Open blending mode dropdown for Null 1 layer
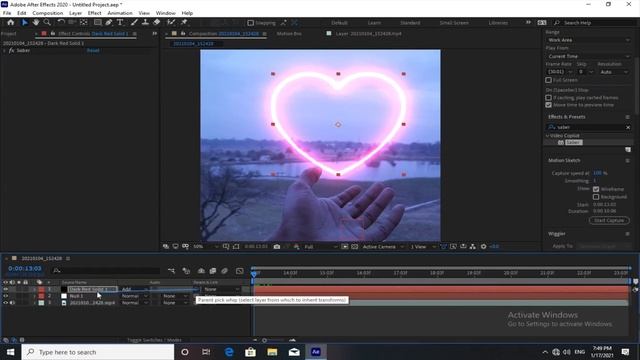640x360 pixels. 135,296
